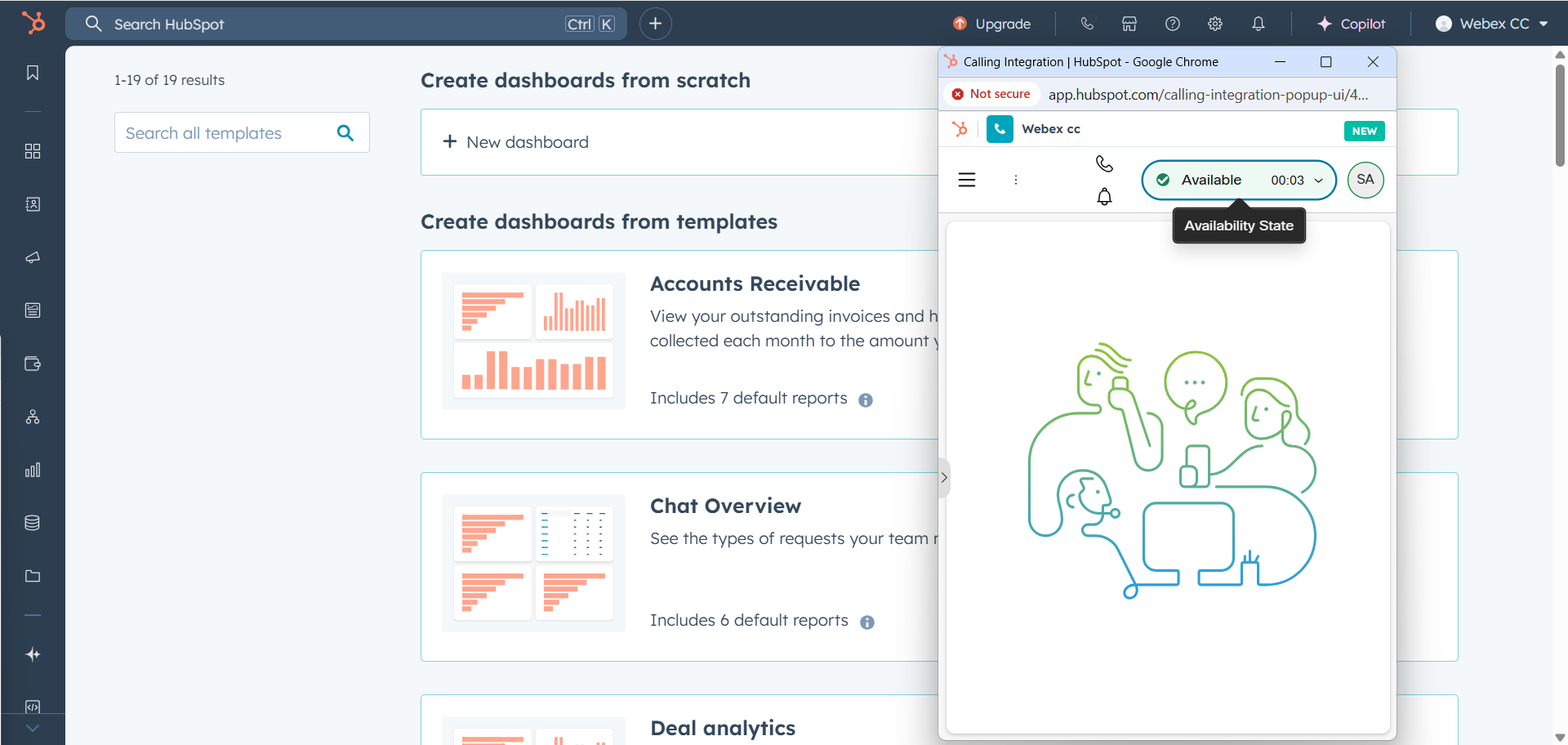Click the HubSpot sprocket logo
1568x745 pixels.
[x=33, y=23]
